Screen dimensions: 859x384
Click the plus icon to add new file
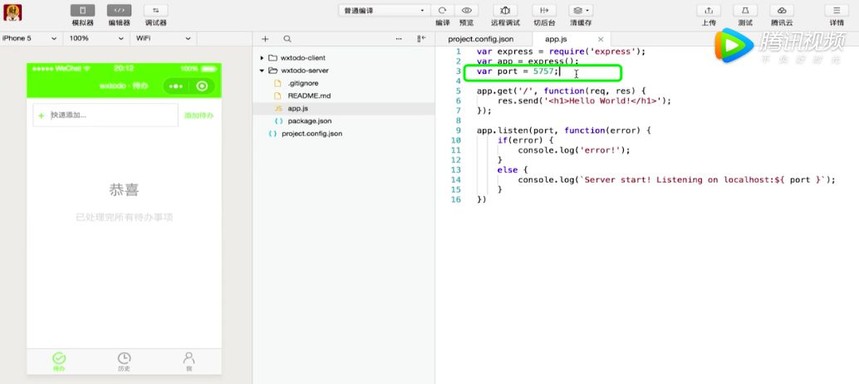tap(265, 39)
